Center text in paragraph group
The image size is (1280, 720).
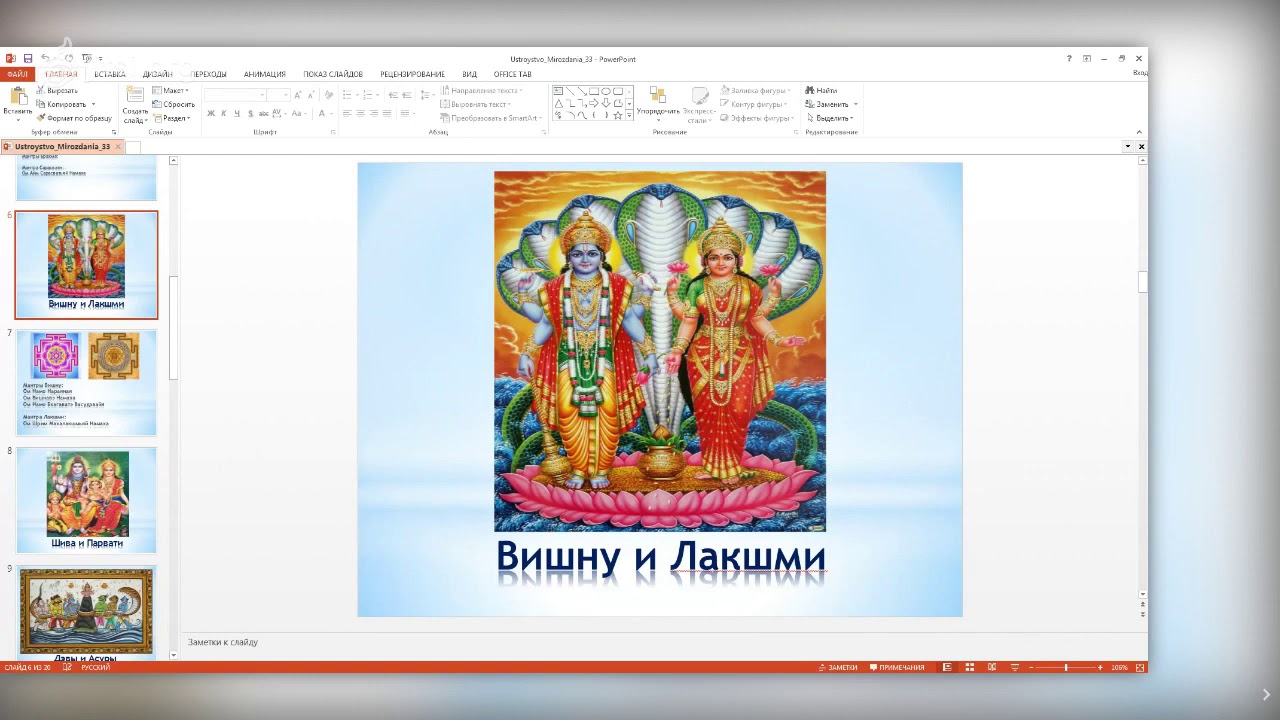(x=360, y=113)
